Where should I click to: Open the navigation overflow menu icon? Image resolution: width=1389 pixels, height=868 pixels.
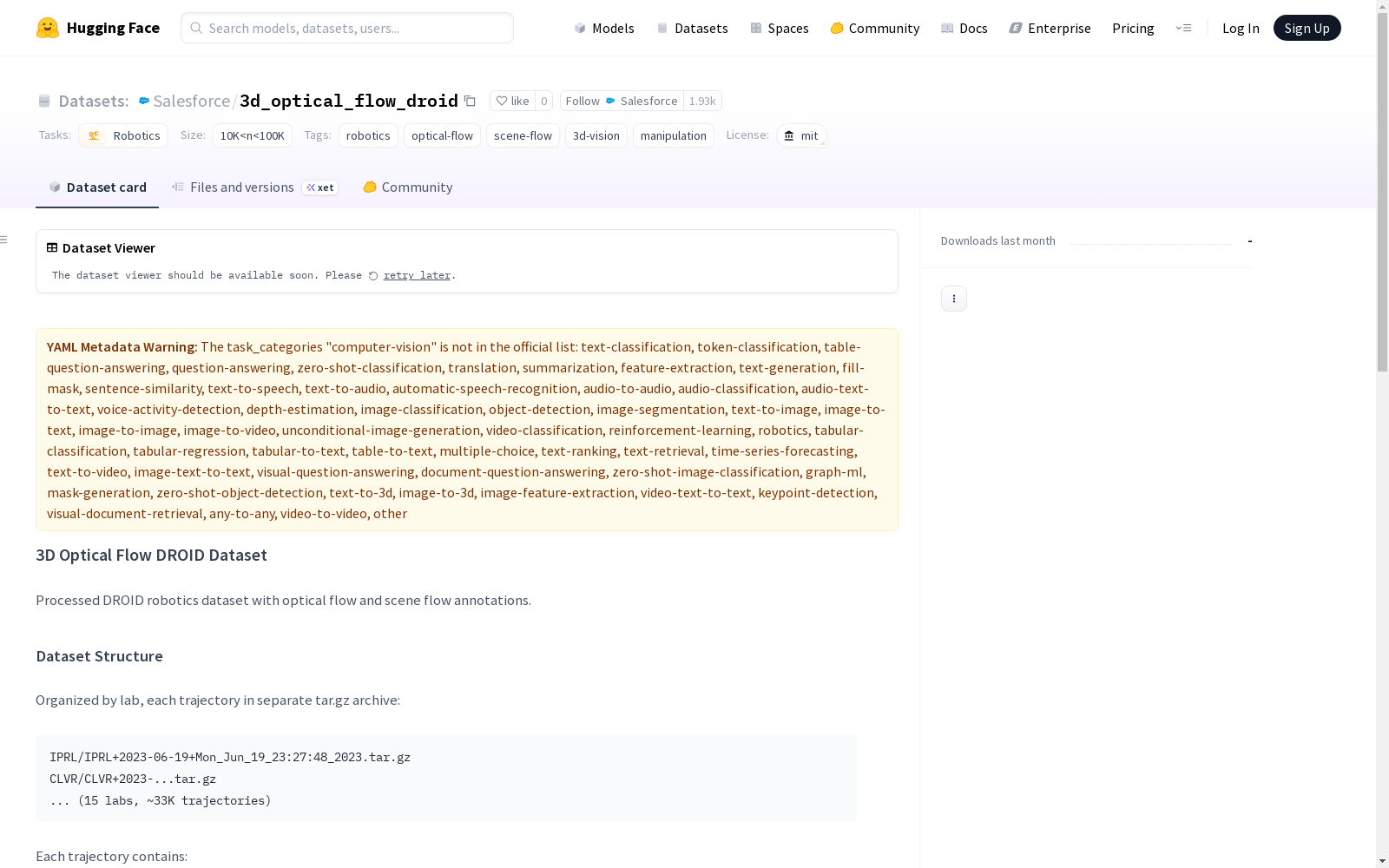coord(1183,28)
